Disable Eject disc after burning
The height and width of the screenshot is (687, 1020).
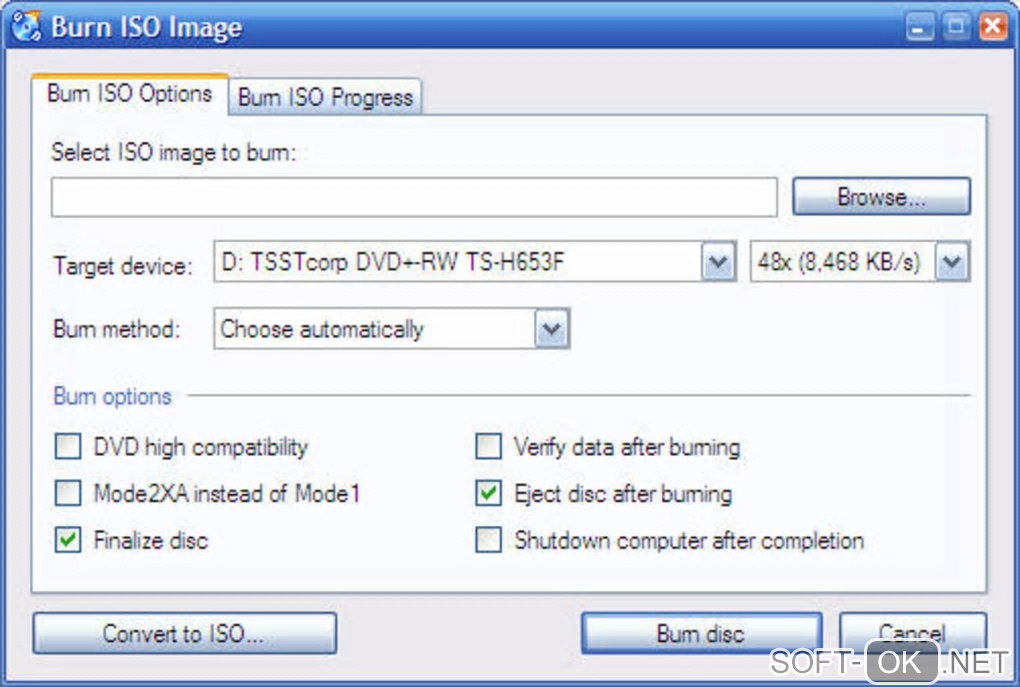click(488, 493)
